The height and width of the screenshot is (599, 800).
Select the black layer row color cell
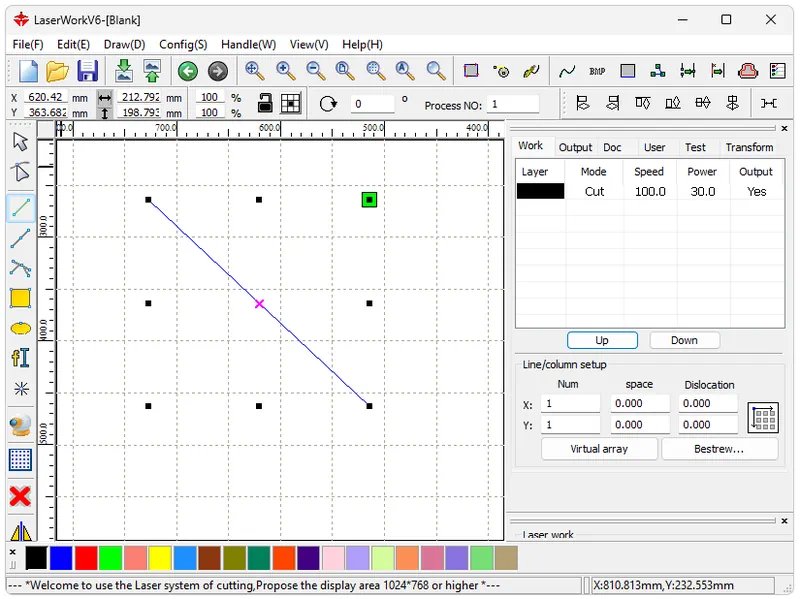[x=540, y=191]
